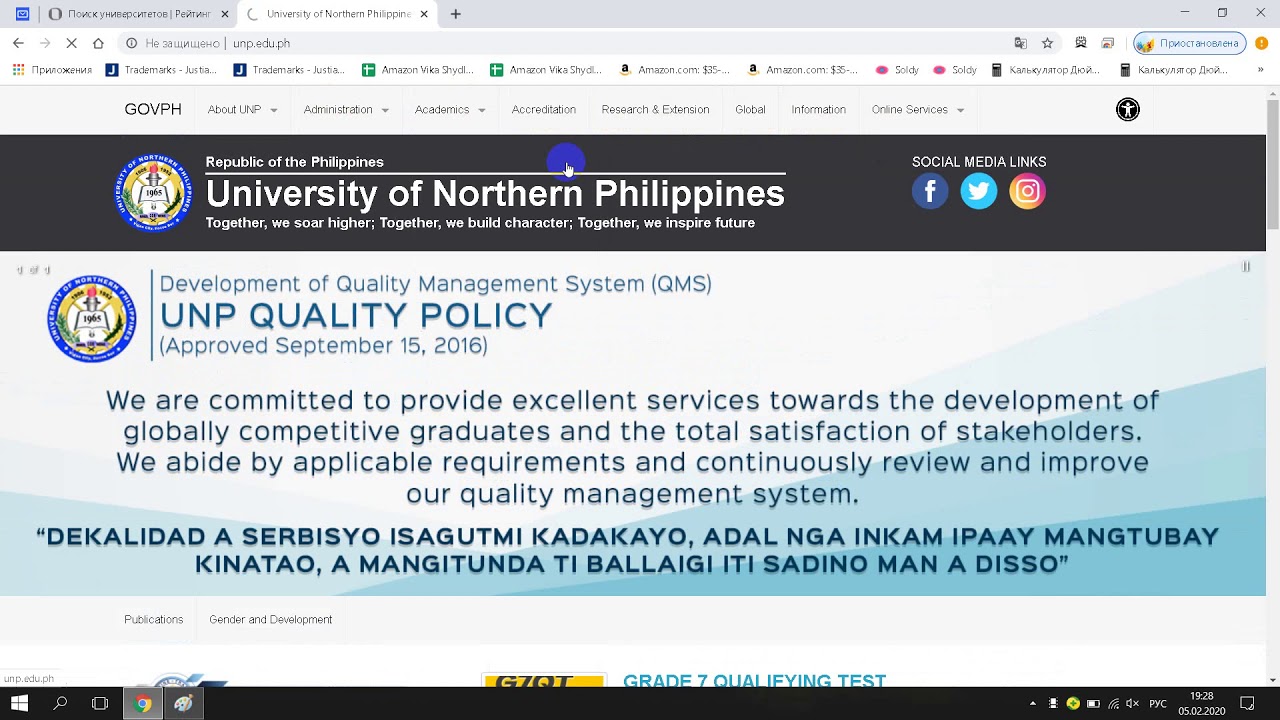Open the Publications link
This screenshot has height=720, width=1280.
click(154, 620)
